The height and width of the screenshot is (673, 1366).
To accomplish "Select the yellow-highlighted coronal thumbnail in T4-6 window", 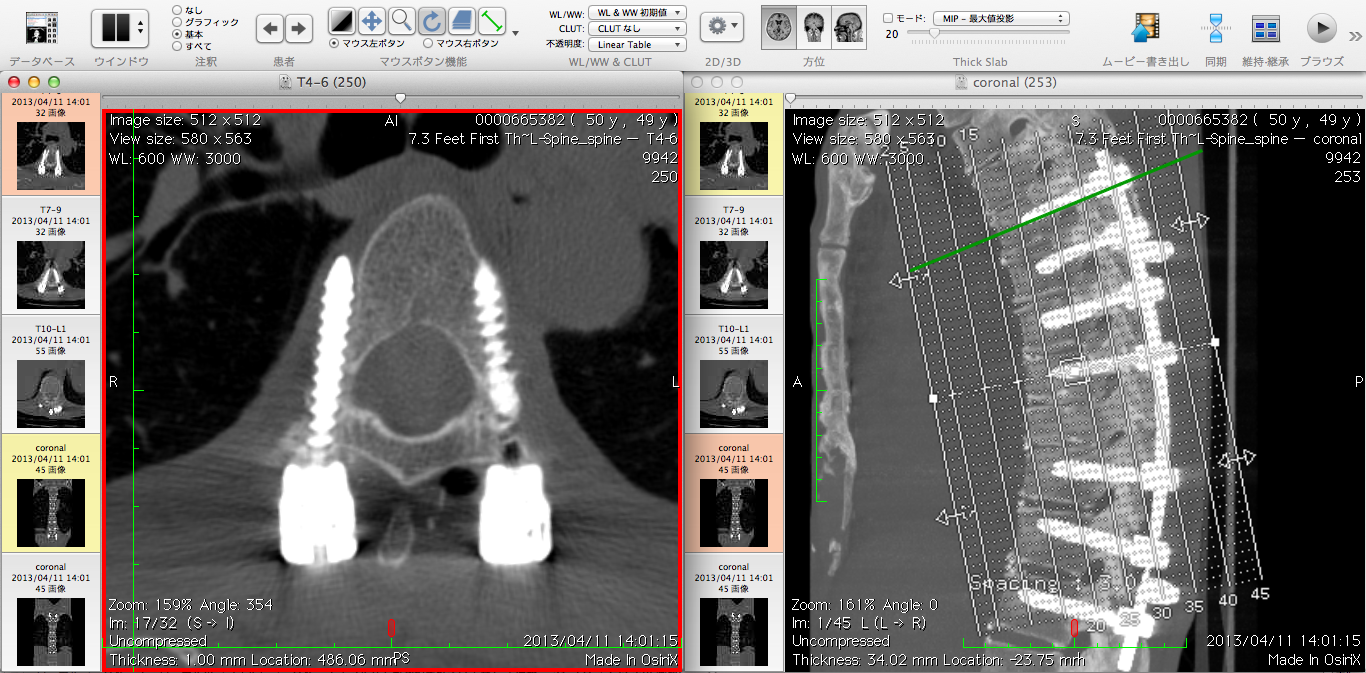I will point(51,492).
